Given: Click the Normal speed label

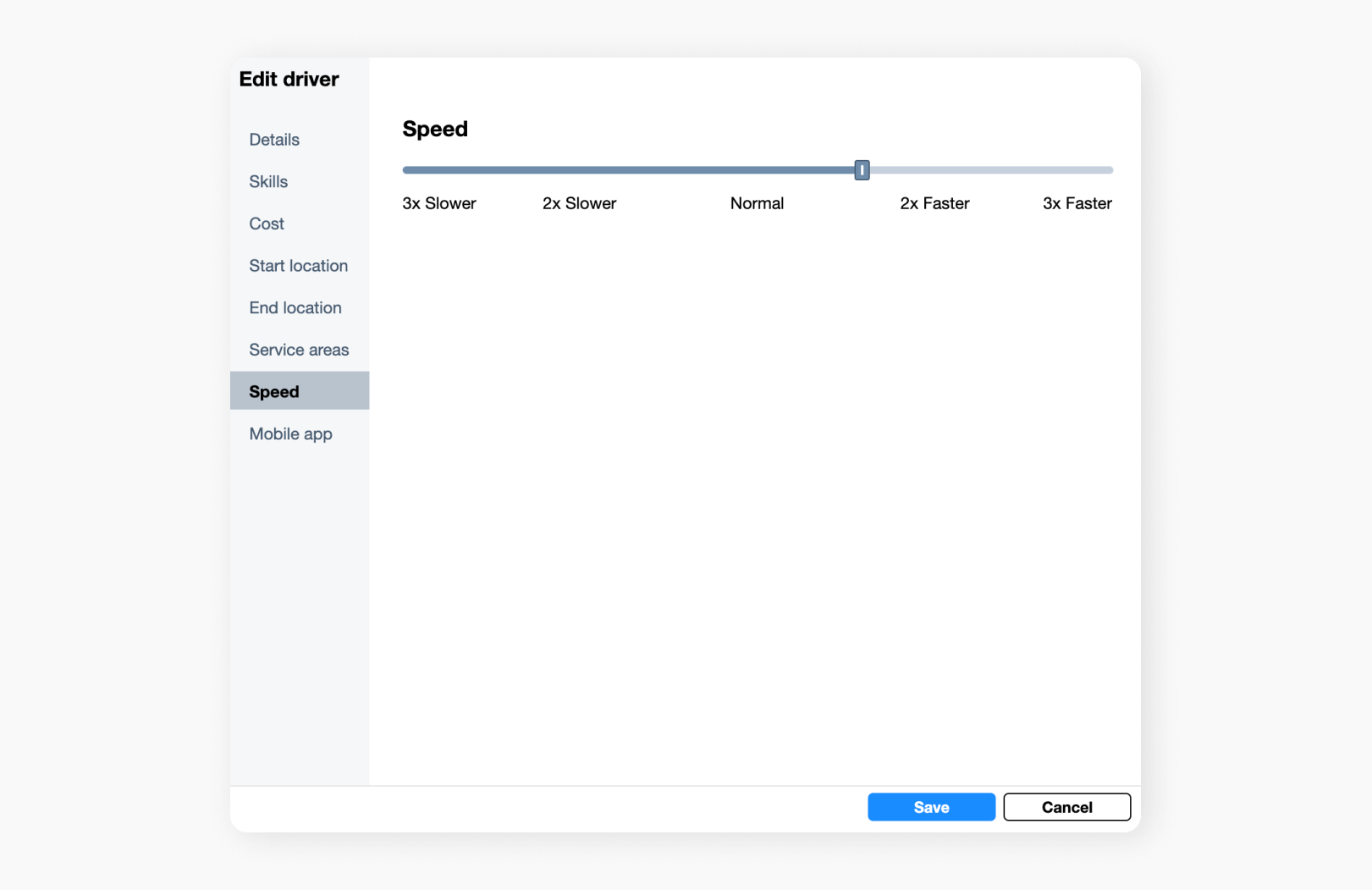Looking at the screenshot, I should pyautogui.click(x=757, y=203).
